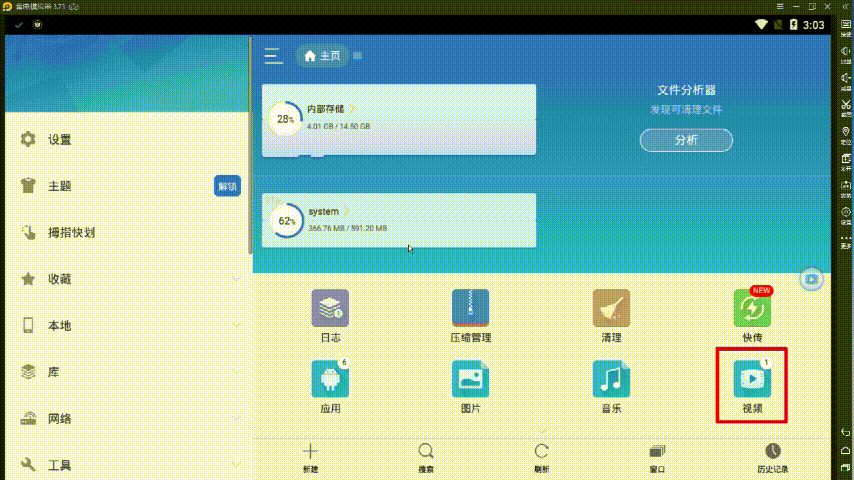
Task: Click the 分析 analyze button
Action: [686, 140]
